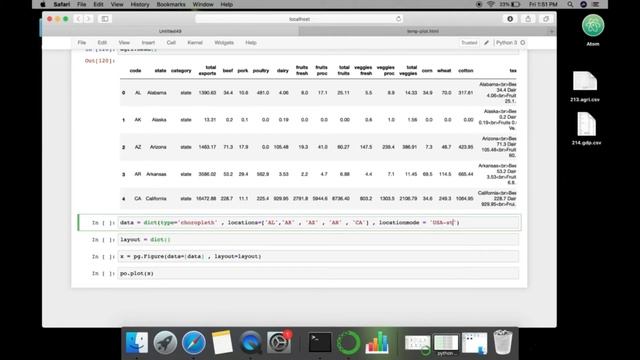
Task: Click the Arkansas cell in the table
Action: pos(156,174)
